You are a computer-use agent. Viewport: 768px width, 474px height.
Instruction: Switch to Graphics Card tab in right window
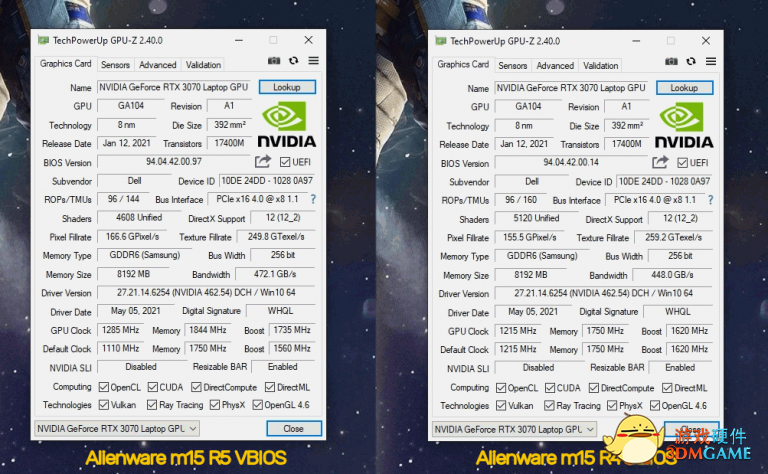(463, 64)
